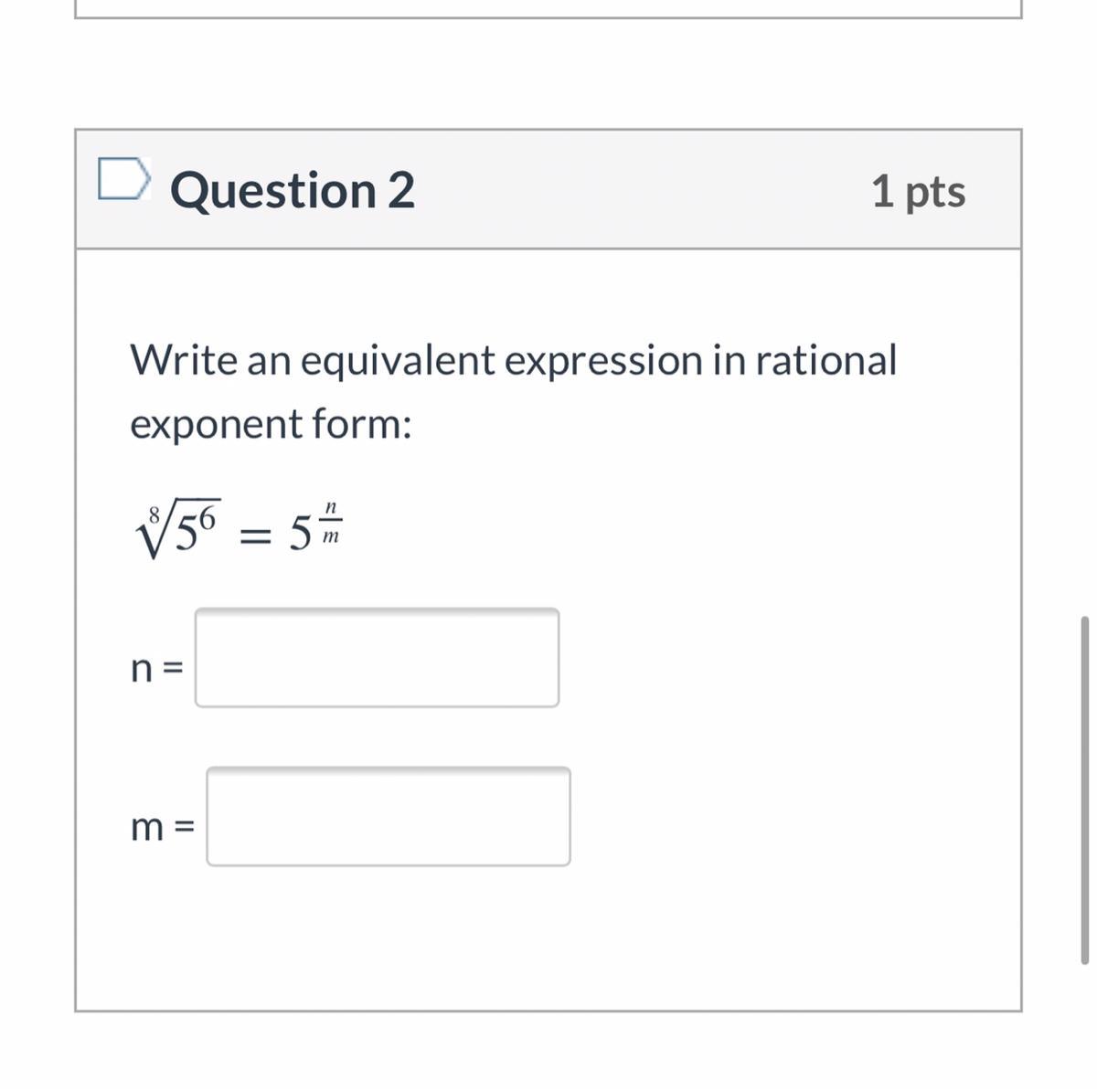Click the radical index 8
The height and width of the screenshot is (1092, 1097).
154,514
